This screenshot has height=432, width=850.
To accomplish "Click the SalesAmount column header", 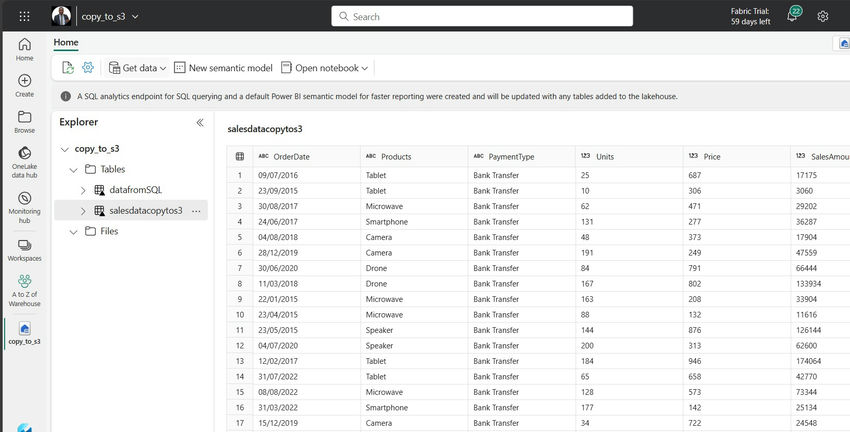I will pos(820,157).
